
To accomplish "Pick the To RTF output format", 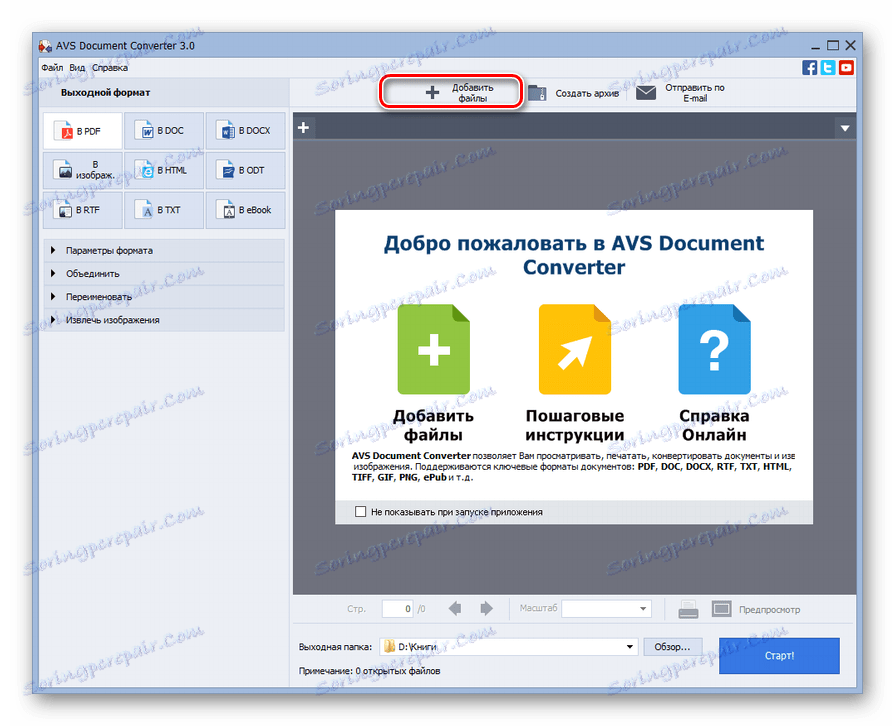I will [83, 210].
